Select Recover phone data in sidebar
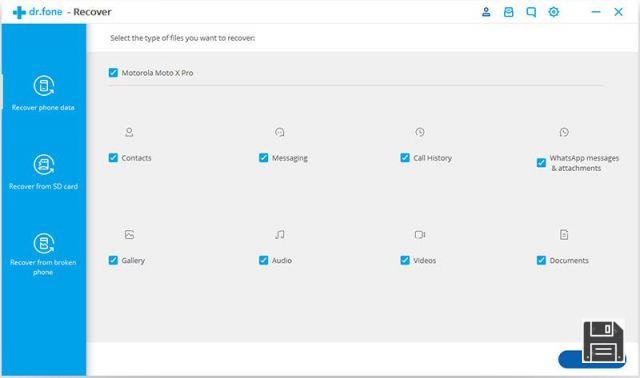The width and height of the screenshot is (640, 378). click(43, 93)
